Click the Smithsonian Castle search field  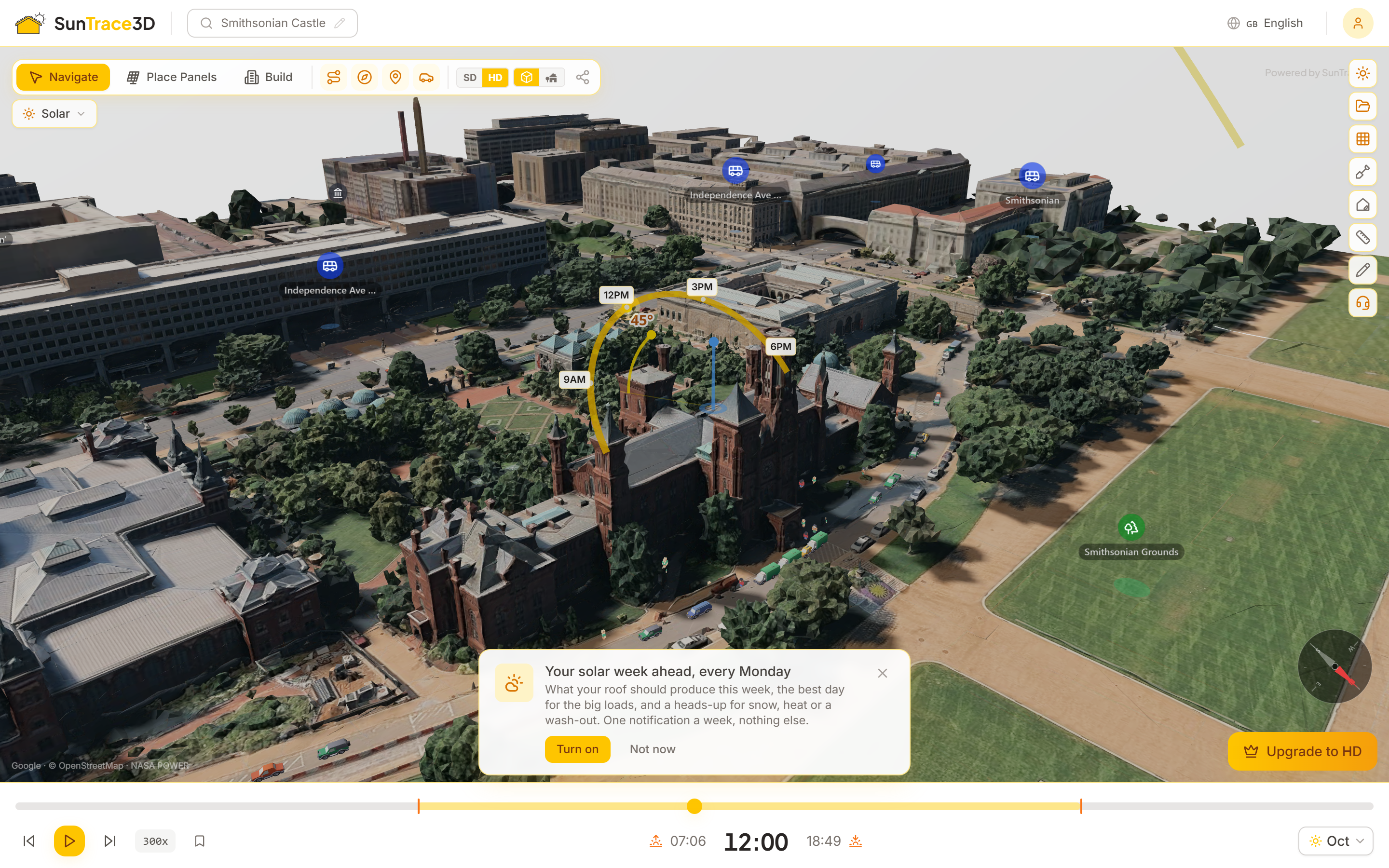click(272, 23)
